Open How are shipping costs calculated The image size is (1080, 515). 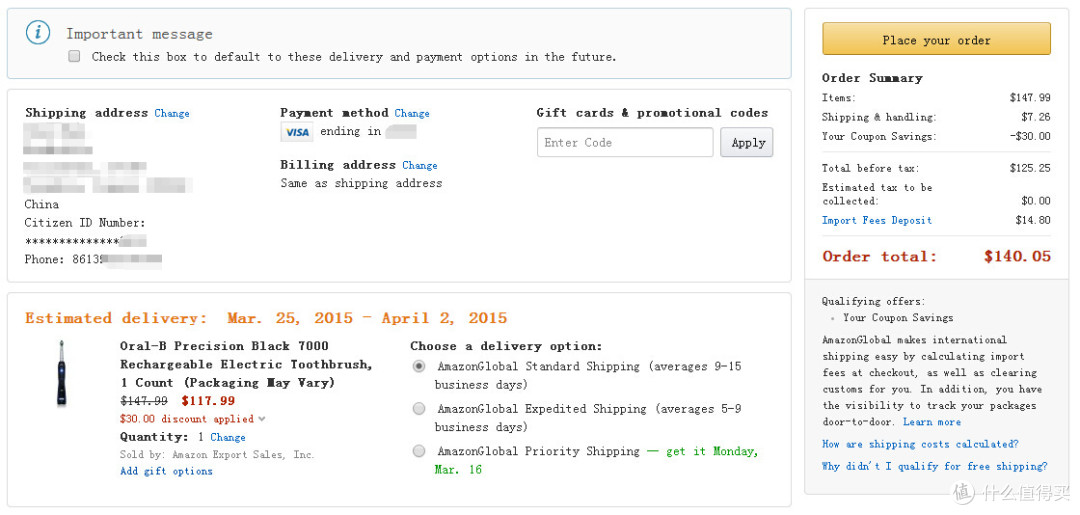click(920, 444)
